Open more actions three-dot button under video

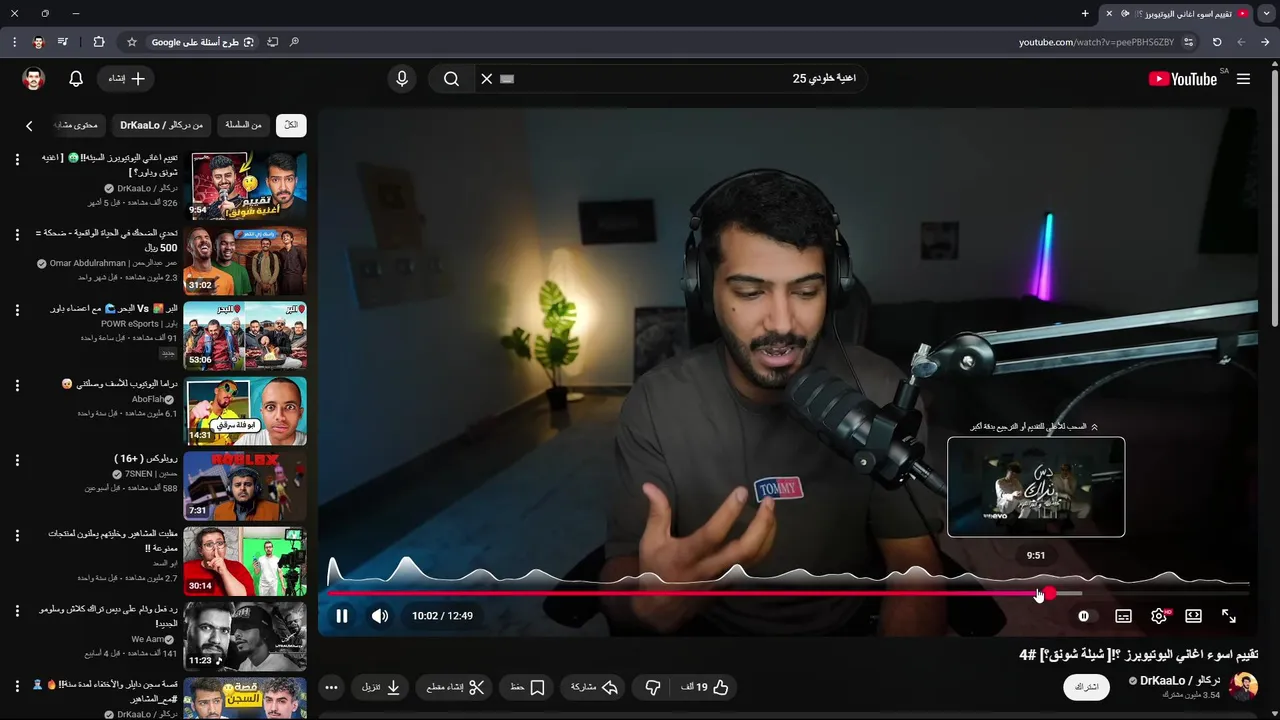coord(331,688)
